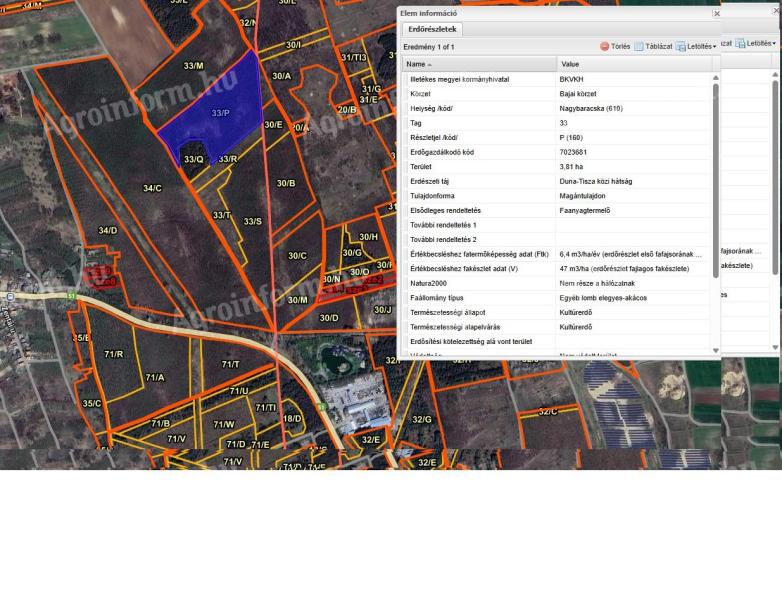Click the 71/A parcel label
Viewport: 782px width, 600px height.
(155, 378)
